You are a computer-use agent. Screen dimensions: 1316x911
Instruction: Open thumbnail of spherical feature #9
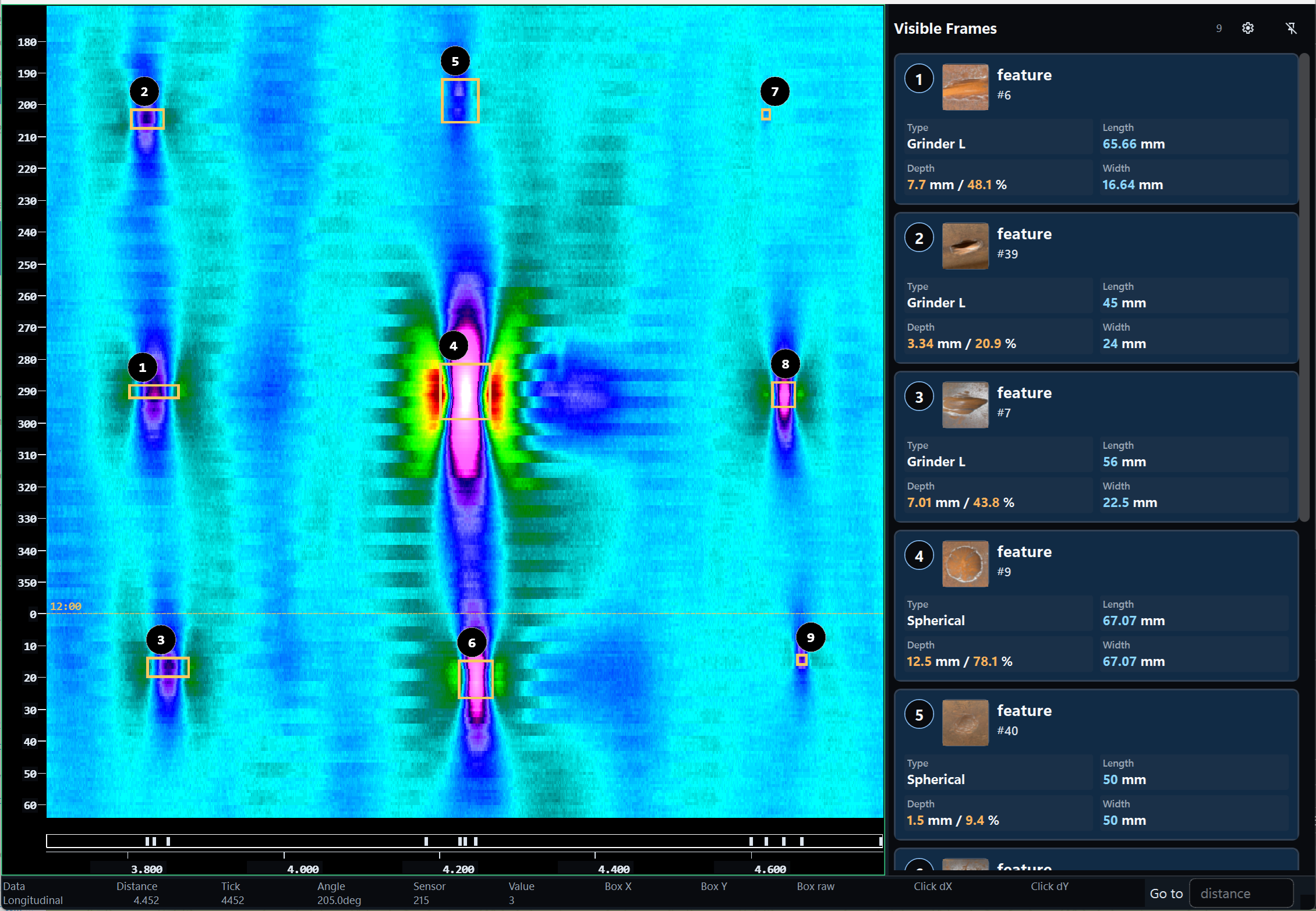[965, 563]
